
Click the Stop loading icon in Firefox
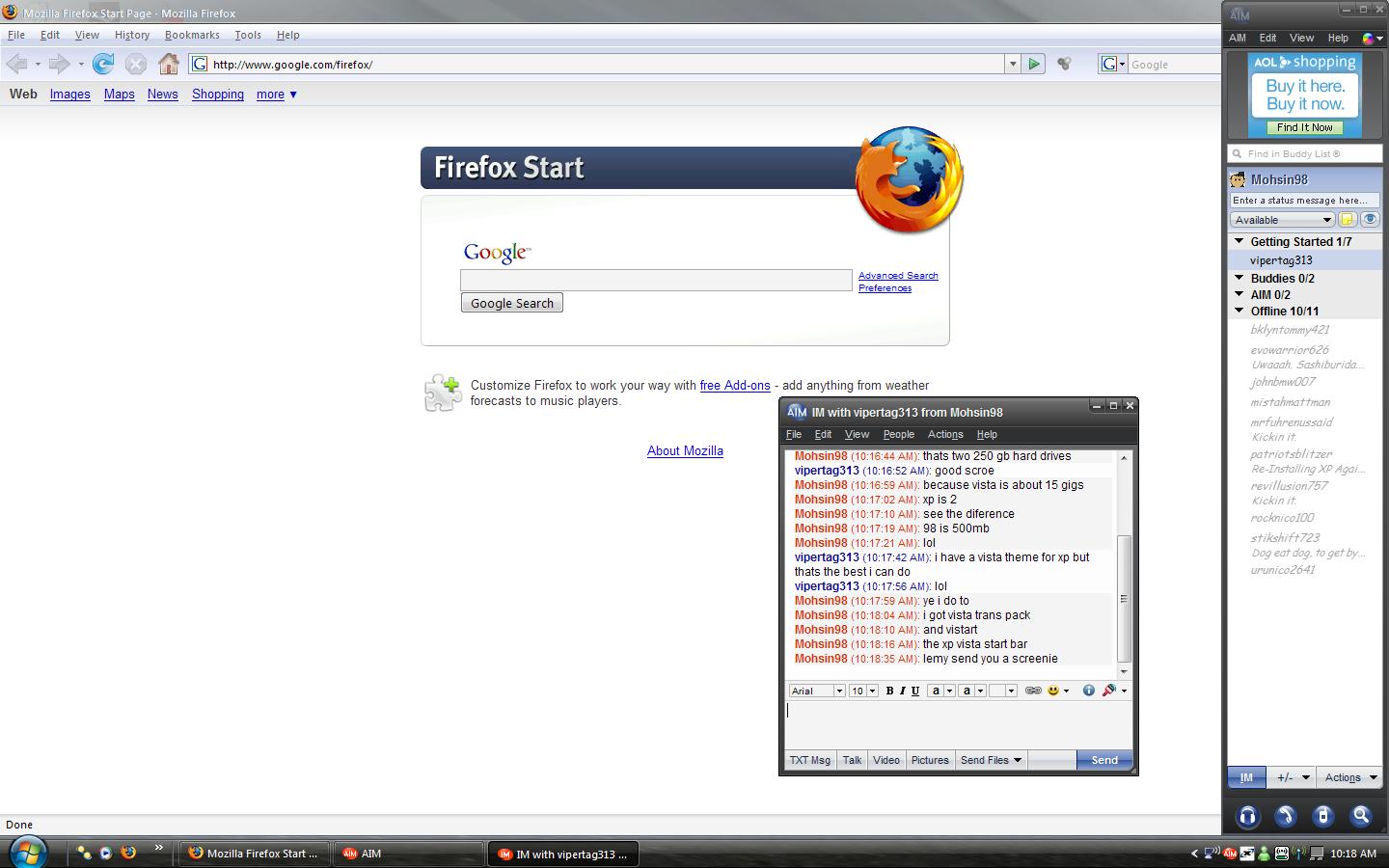(x=136, y=65)
